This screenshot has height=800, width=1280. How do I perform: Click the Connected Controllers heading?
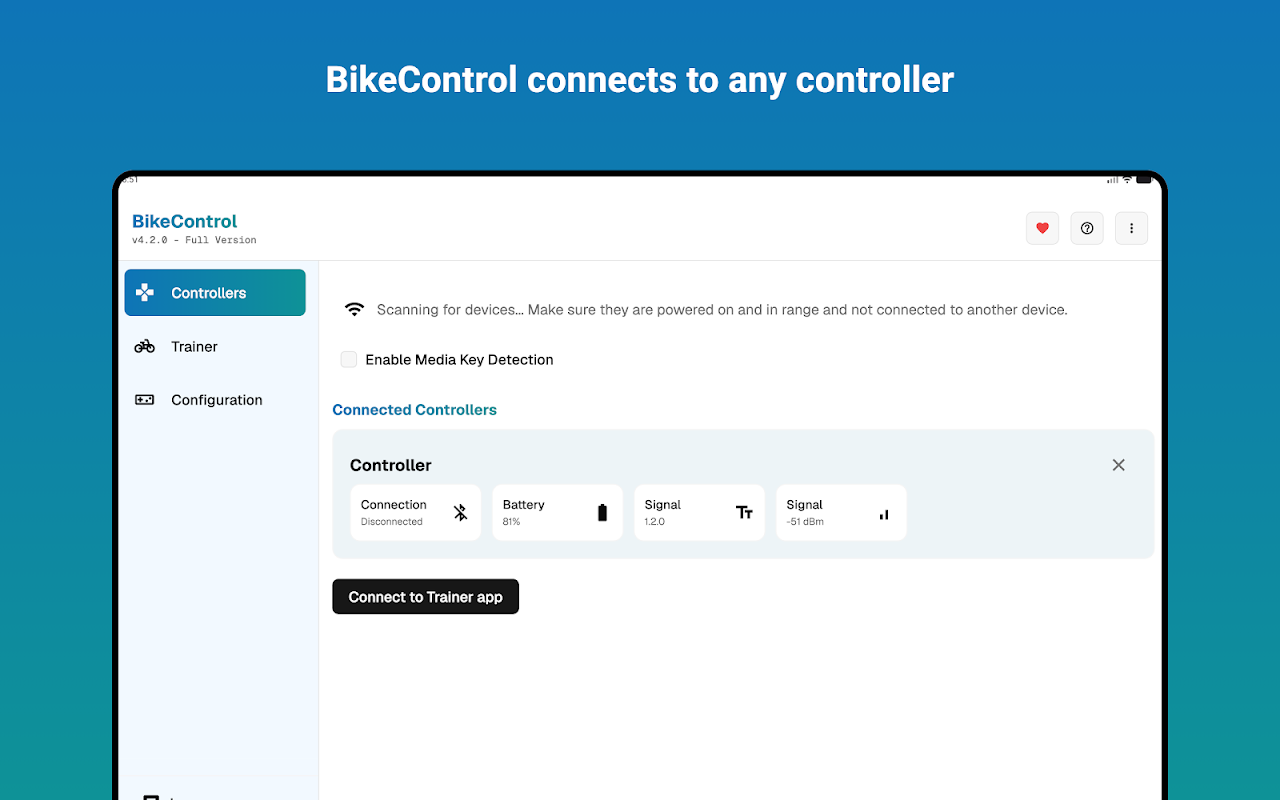click(414, 410)
